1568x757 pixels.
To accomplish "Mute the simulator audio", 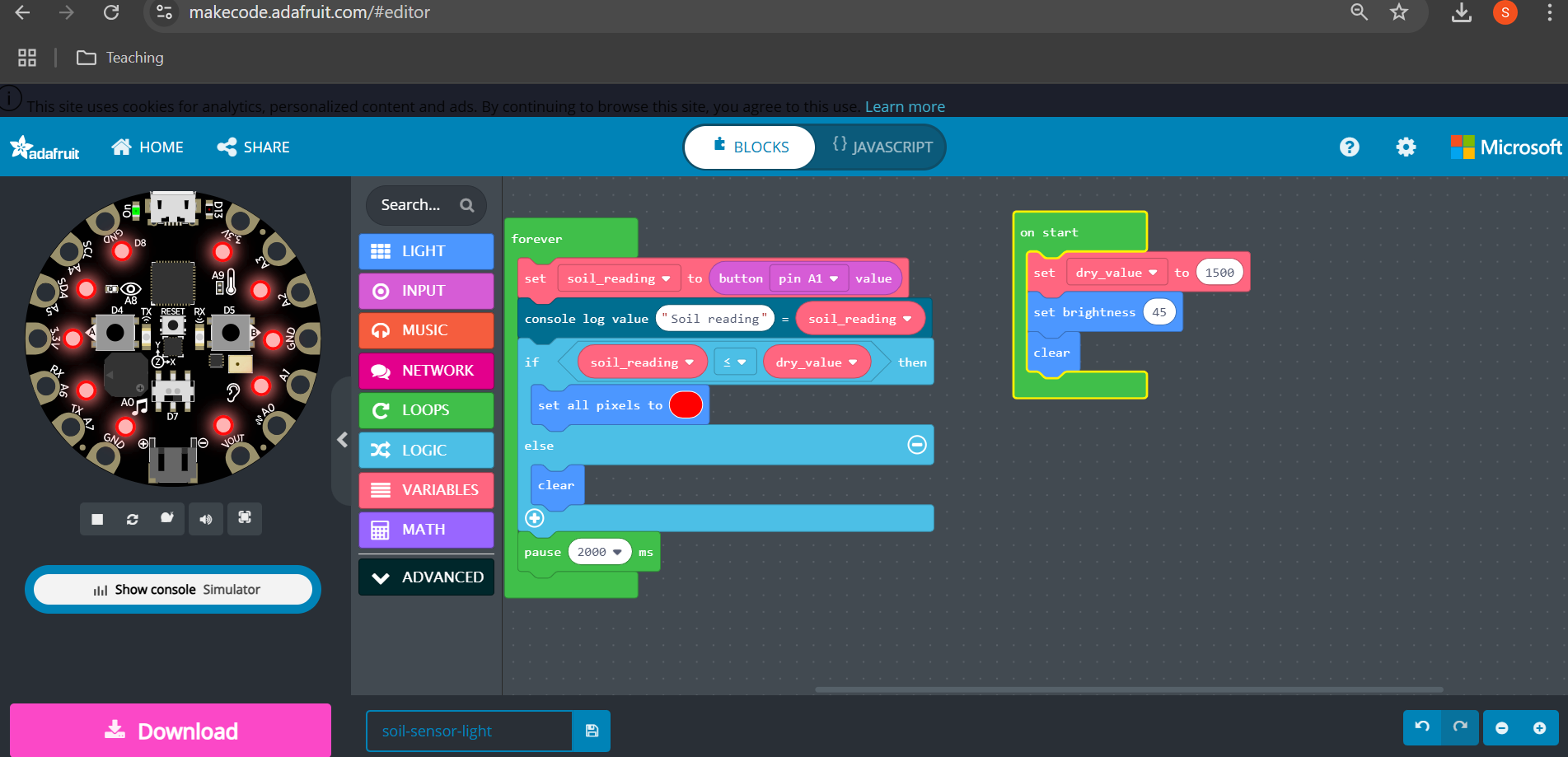I will (206, 519).
